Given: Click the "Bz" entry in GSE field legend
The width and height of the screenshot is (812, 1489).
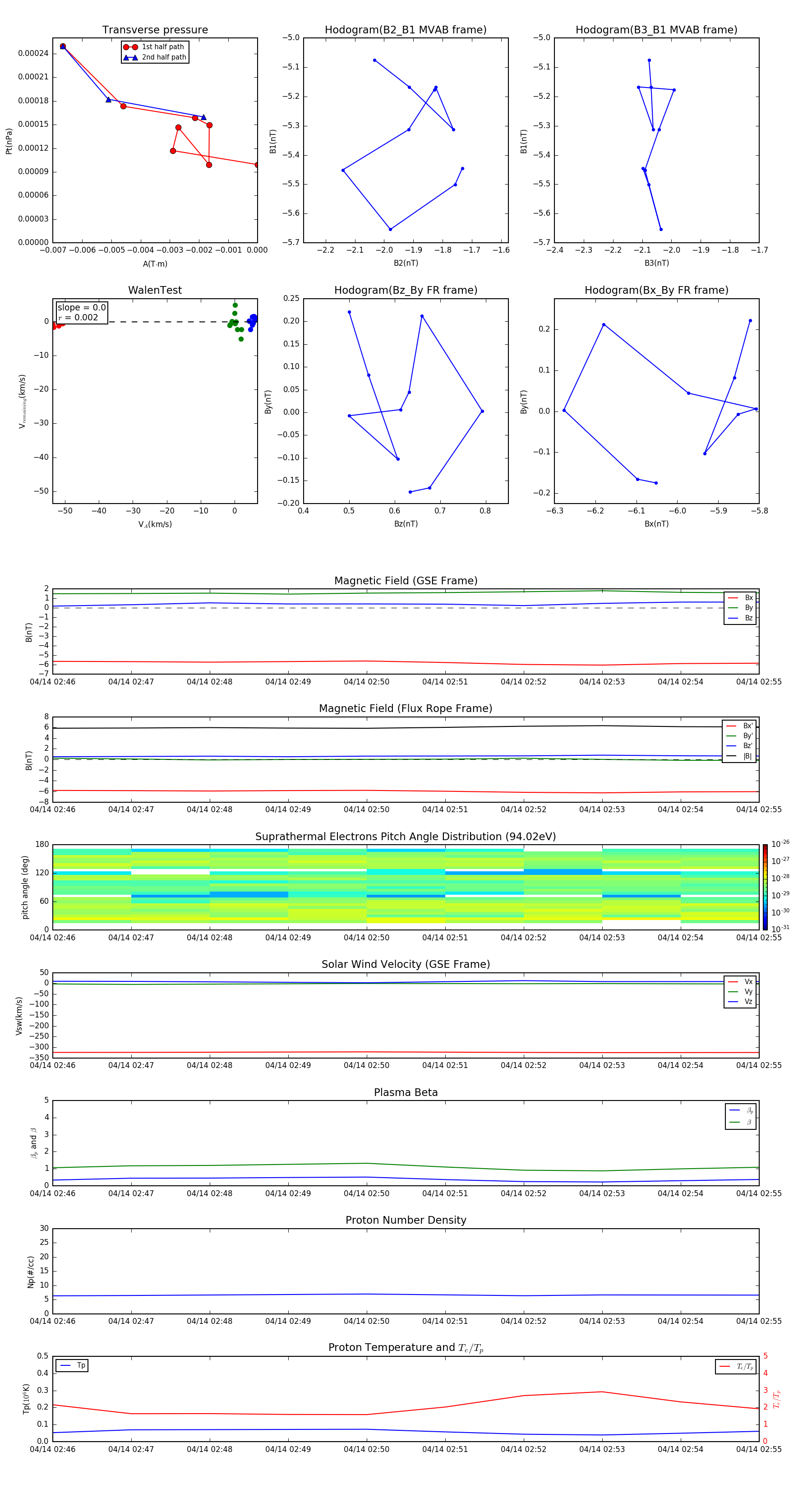Looking at the screenshot, I should [740, 618].
